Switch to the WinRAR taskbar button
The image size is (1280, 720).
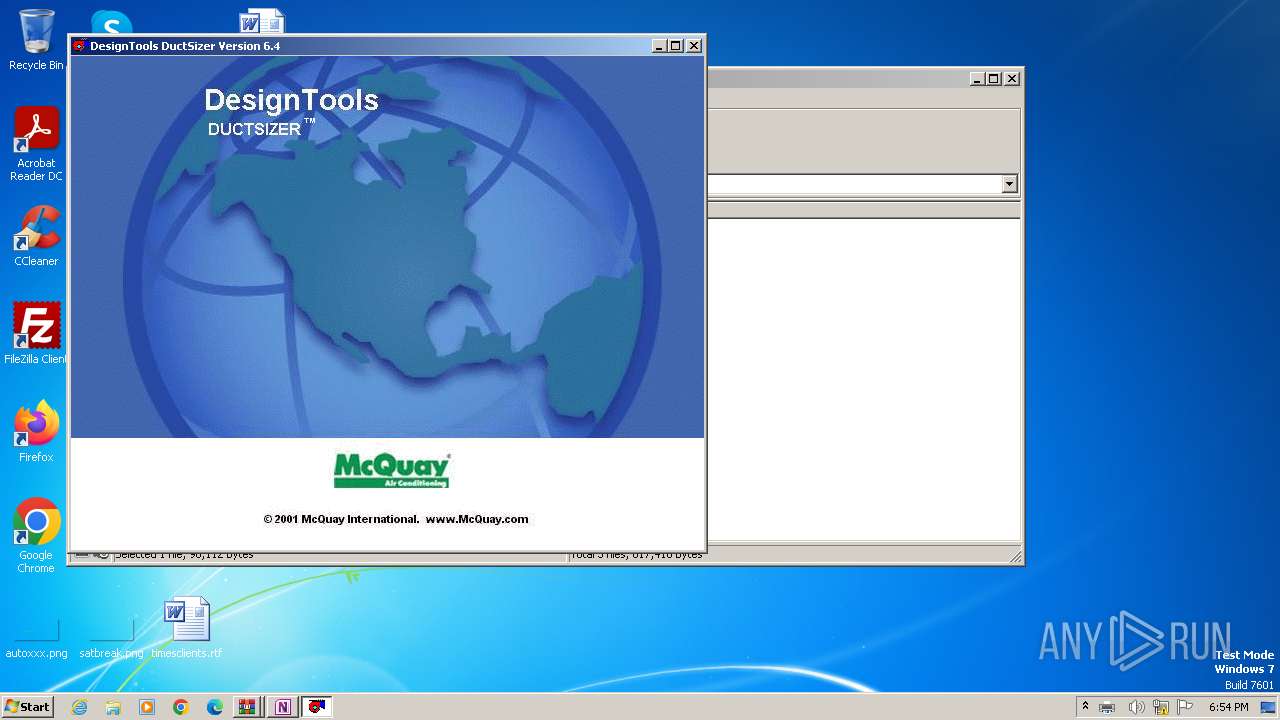[x=247, y=707]
